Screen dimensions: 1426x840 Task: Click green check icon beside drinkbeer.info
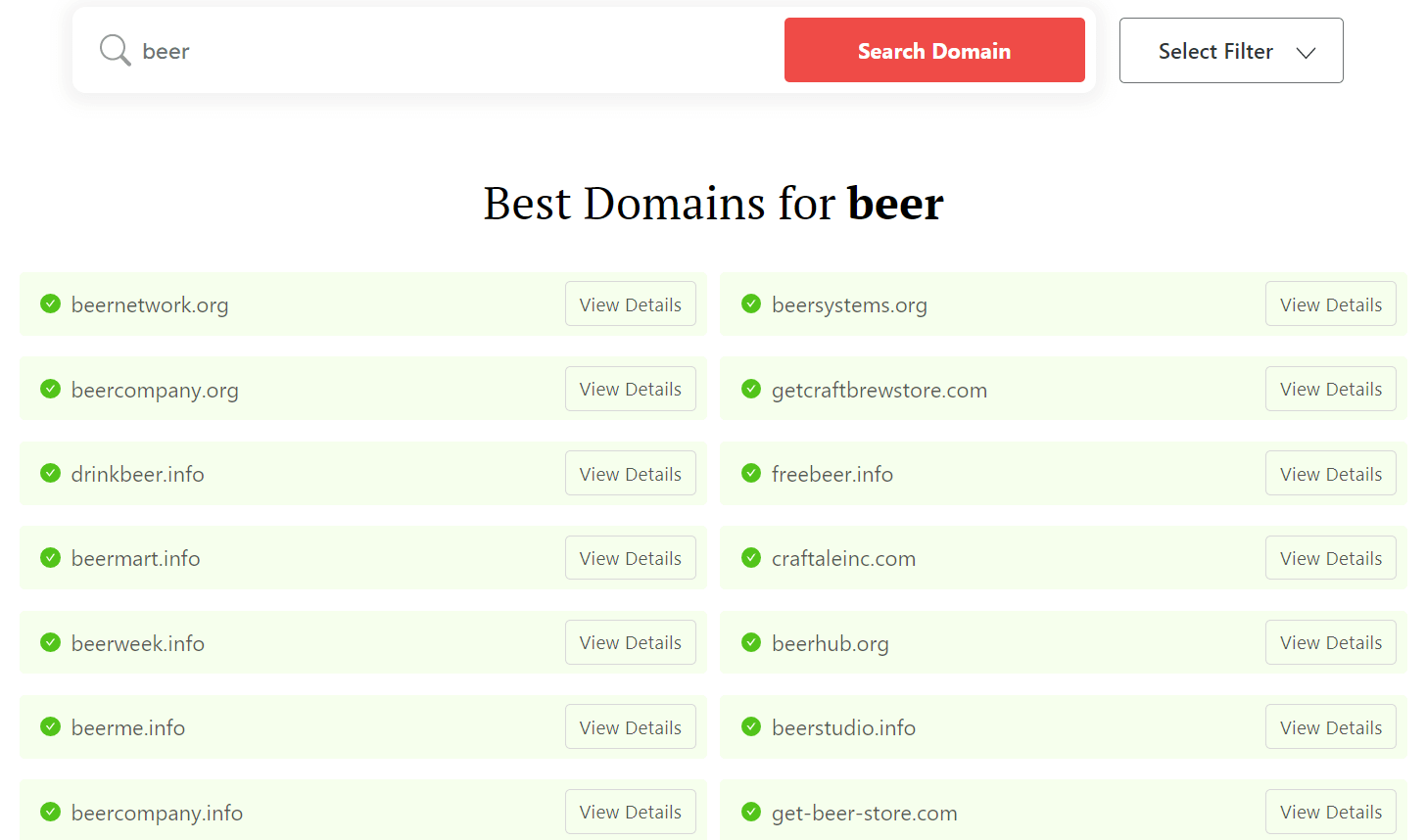point(51,474)
